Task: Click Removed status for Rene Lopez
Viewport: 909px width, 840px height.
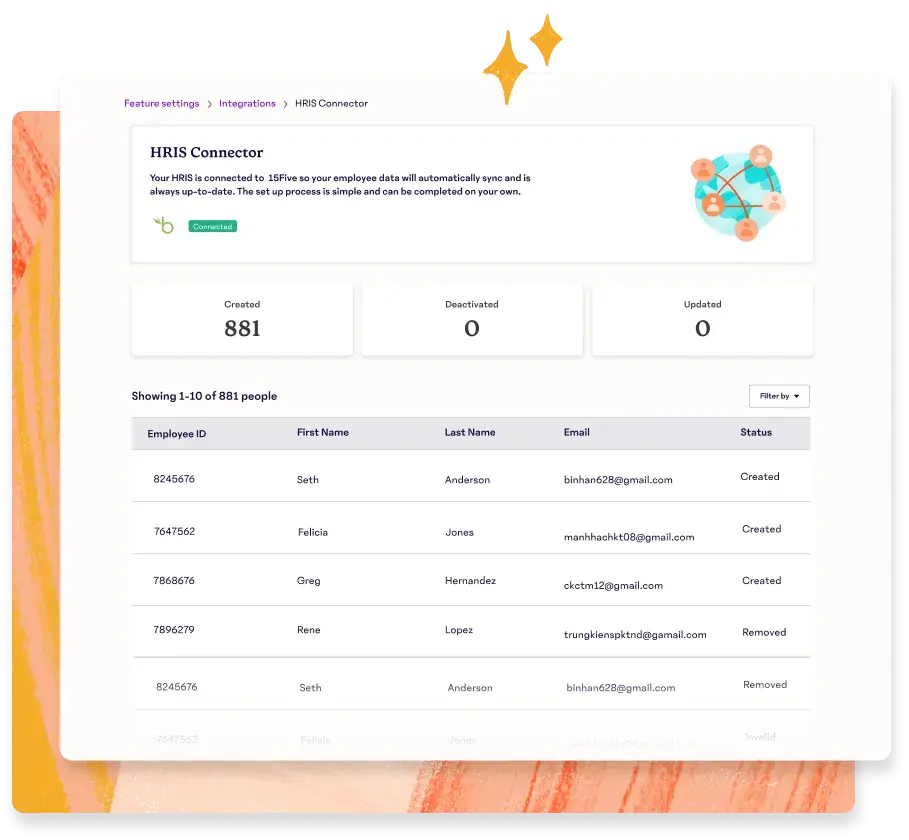Action: [x=763, y=633]
